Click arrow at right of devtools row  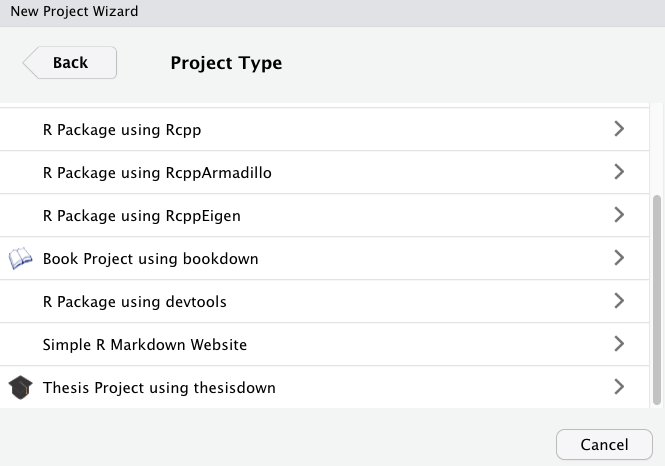tap(619, 301)
